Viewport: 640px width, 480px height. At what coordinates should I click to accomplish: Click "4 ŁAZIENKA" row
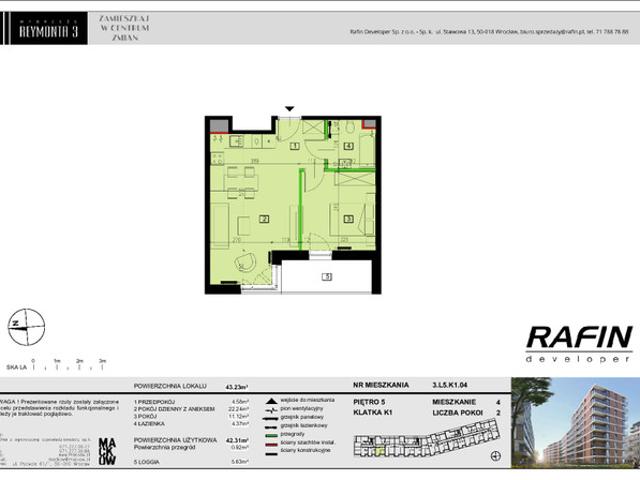(x=191, y=424)
